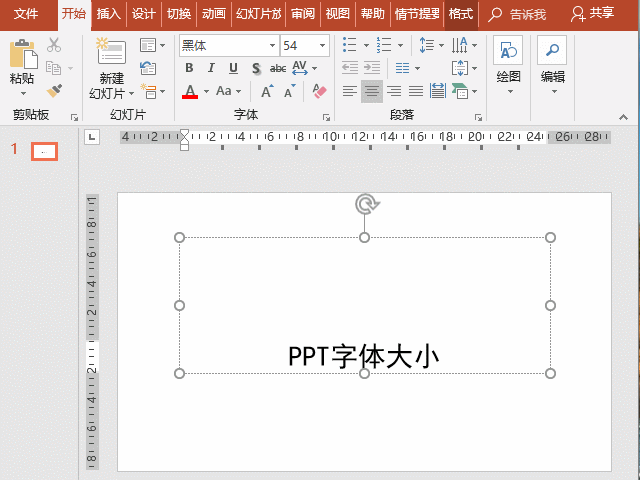
Task: Open the Font dialog launcher
Action: pyautogui.click(x=326, y=118)
